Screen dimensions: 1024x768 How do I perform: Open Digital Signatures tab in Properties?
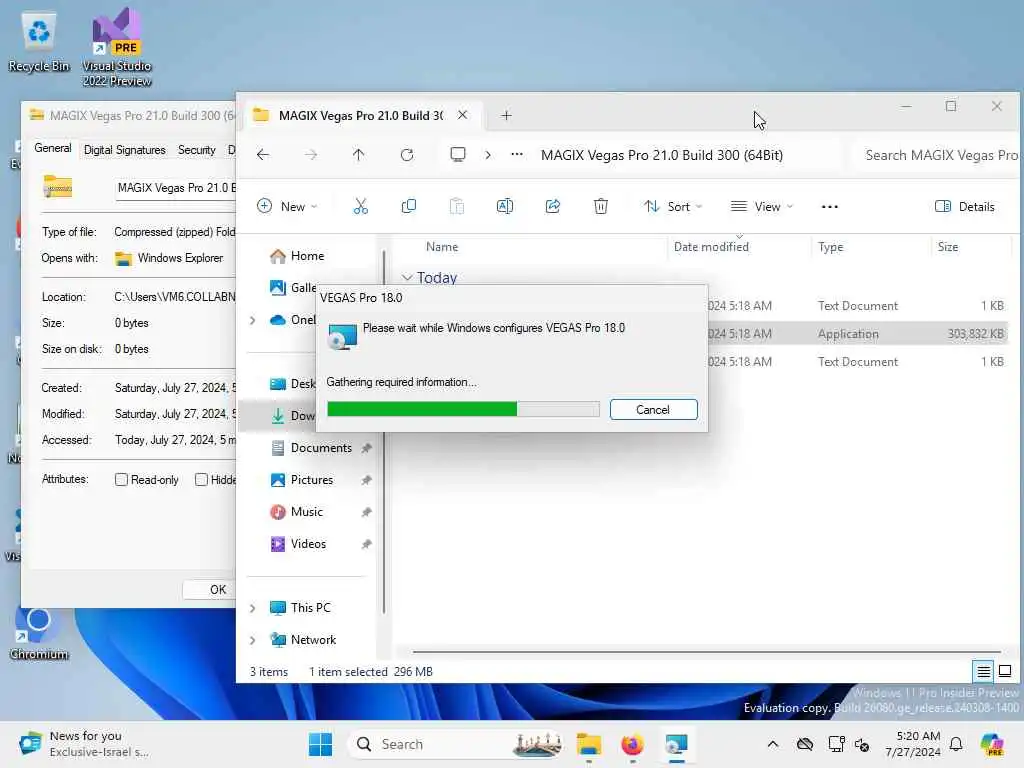[x=125, y=150]
